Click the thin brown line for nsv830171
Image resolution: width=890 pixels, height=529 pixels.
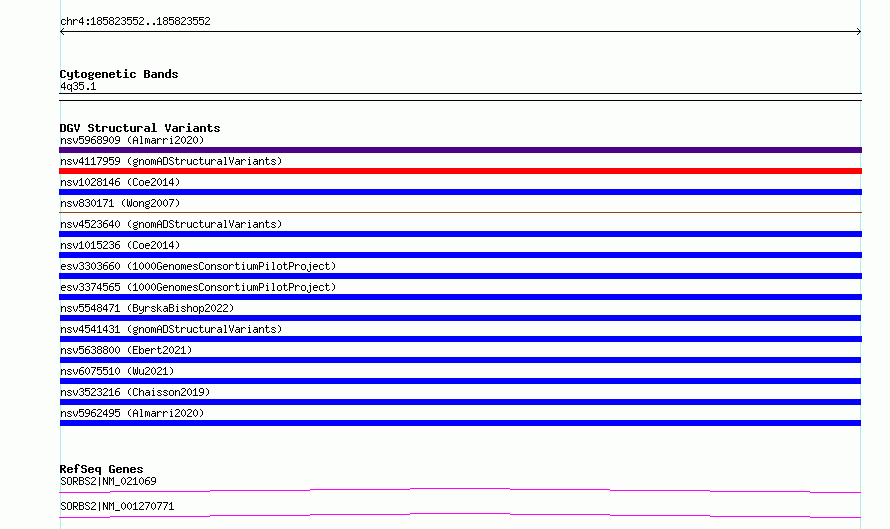[460, 212]
